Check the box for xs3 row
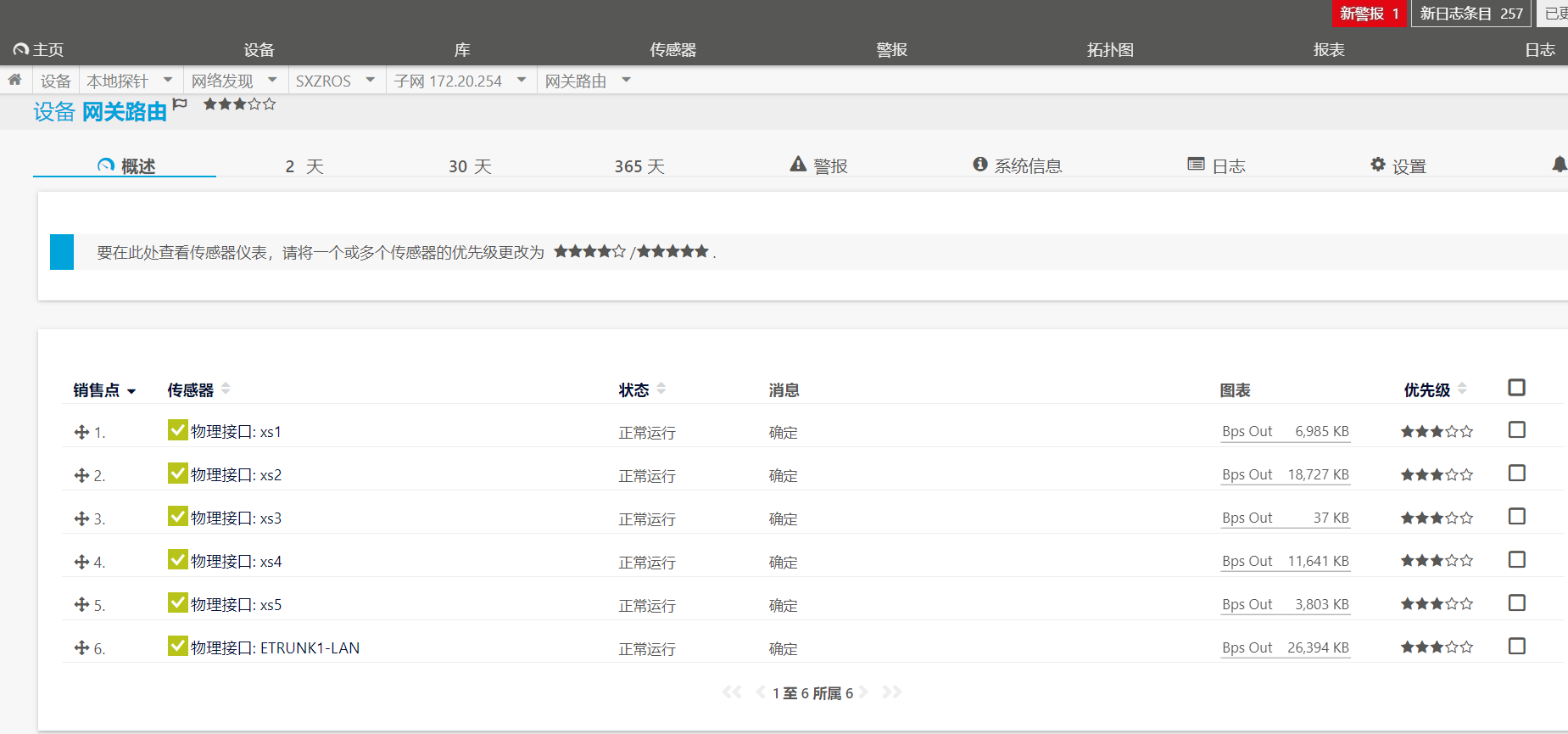The height and width of the screenshot is (734, 1568). (1517, 517)
